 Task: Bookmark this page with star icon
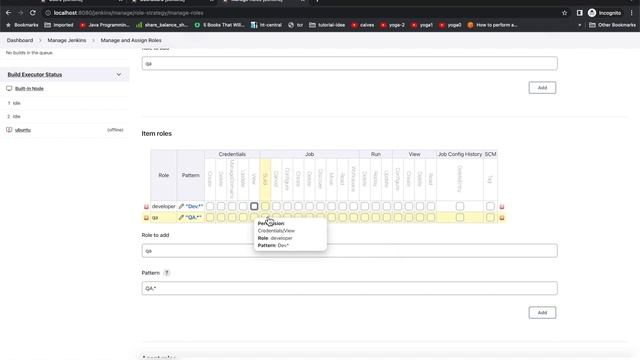click(564, 13)
